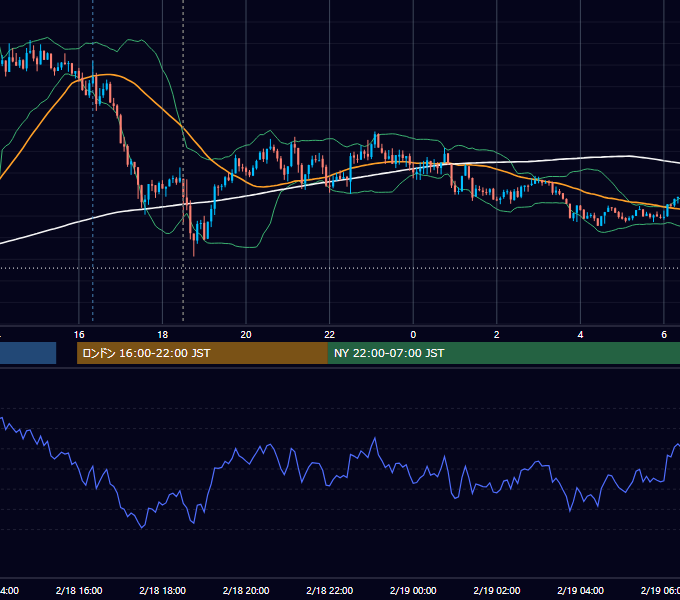Click hour label 22 on chart axis

(330, 335)
